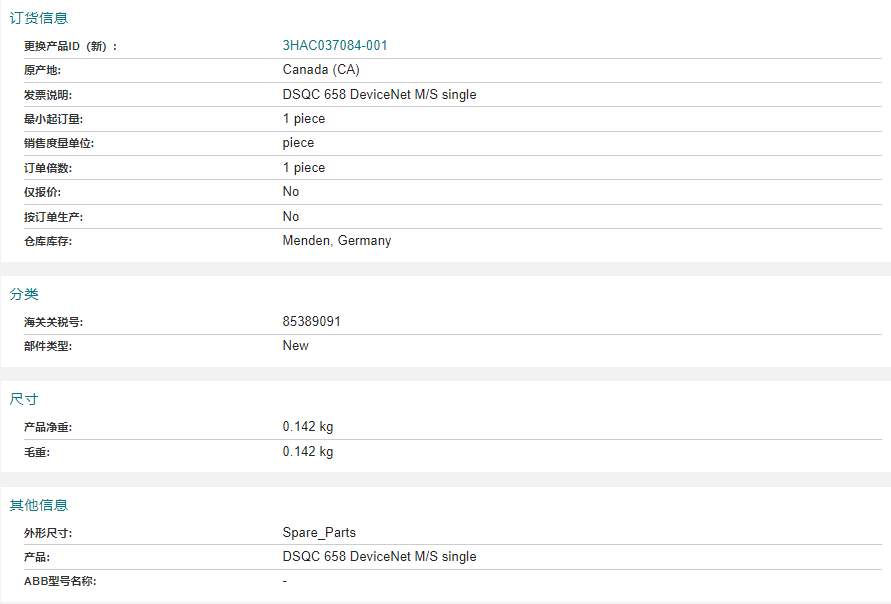
Task: Click the 产品 DSQC 658 DeviceNet value
Action: (379, 557)
